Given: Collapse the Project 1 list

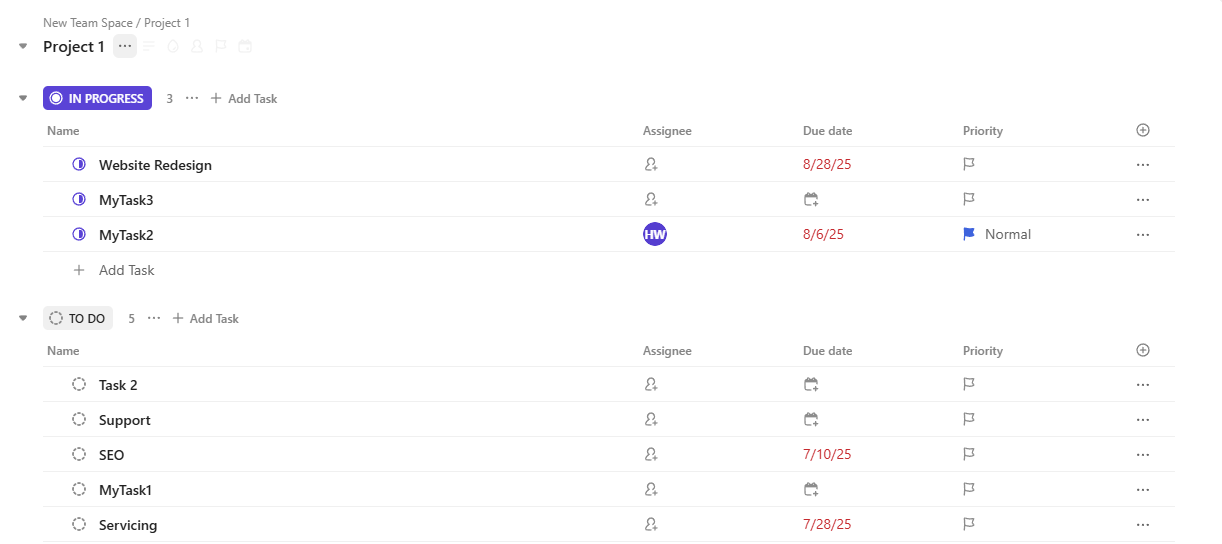Looking at the screenshot, I should [23, 46].
